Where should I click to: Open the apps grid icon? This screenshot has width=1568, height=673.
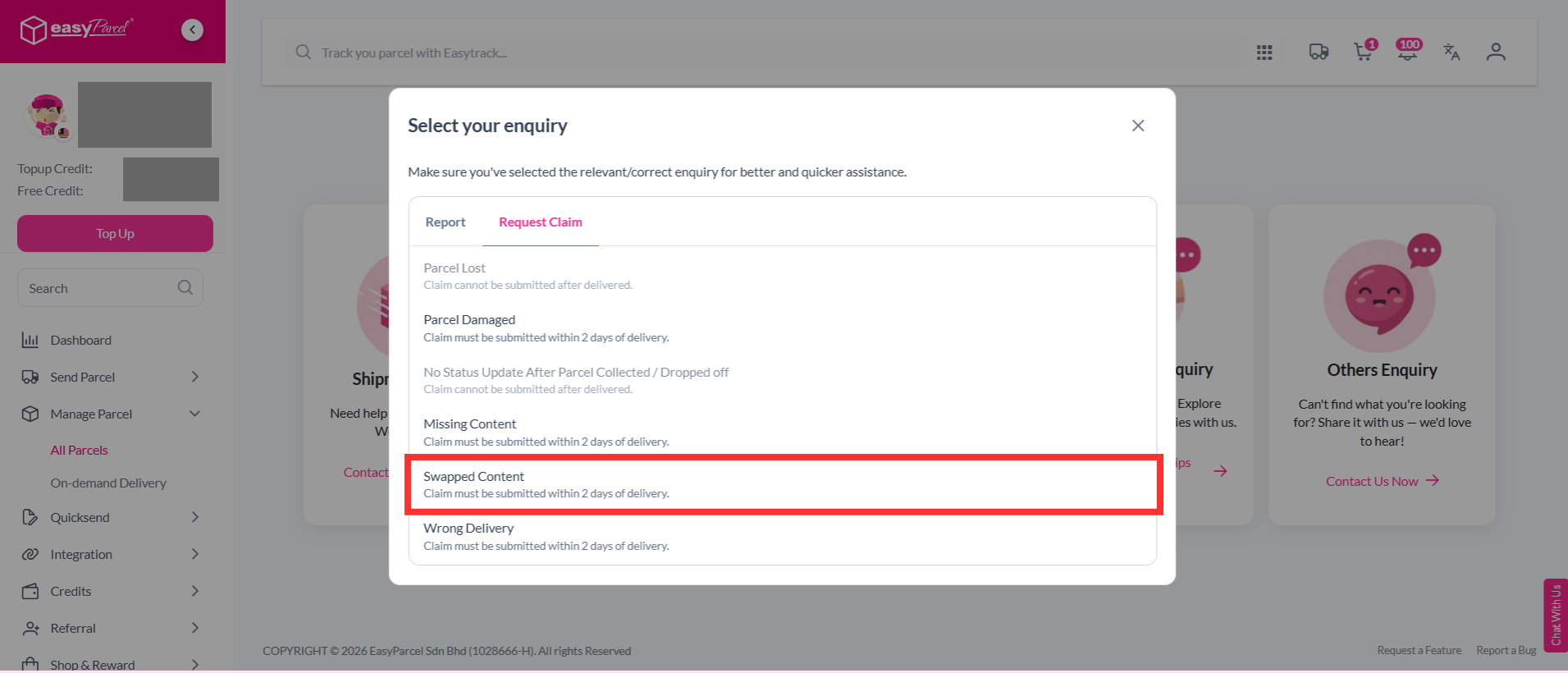tap(1264, 53)
